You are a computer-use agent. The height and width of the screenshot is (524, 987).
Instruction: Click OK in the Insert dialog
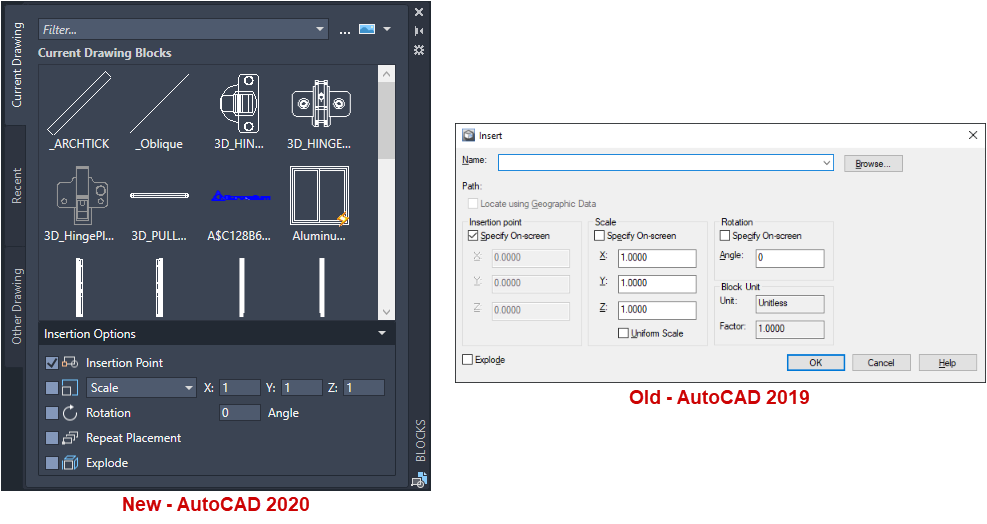[816, 363]
